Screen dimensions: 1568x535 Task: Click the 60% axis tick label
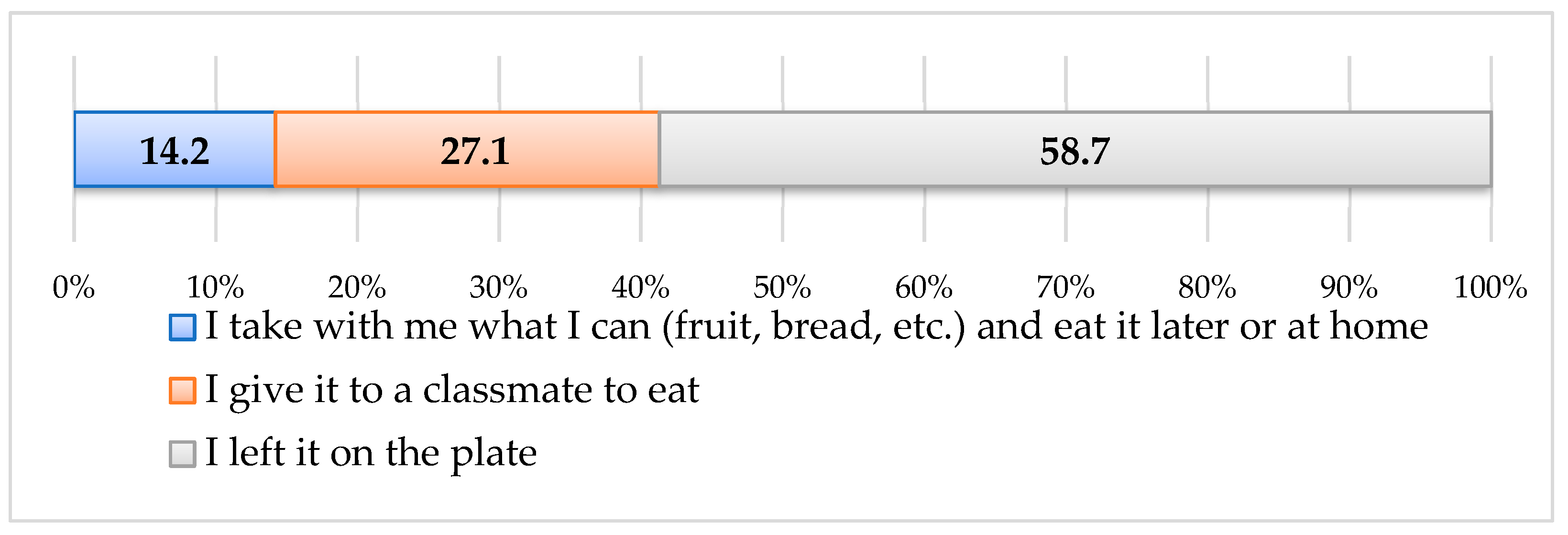click(x=924, y=287)
